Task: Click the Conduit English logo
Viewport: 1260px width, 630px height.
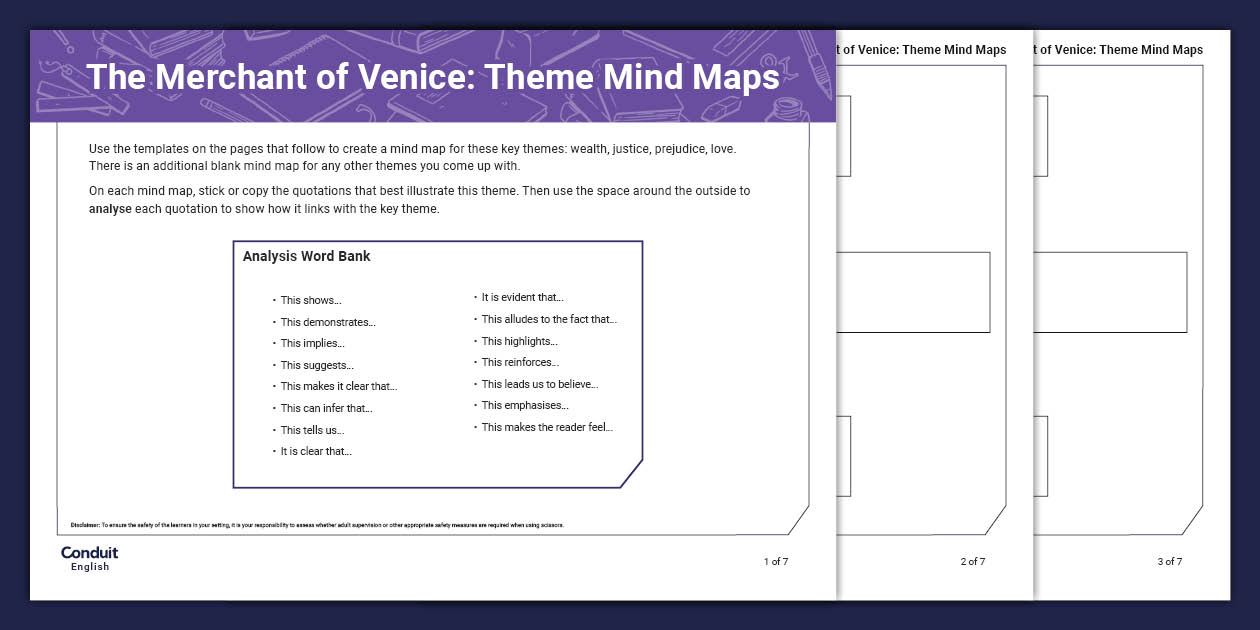Action: tap(88, 558)
